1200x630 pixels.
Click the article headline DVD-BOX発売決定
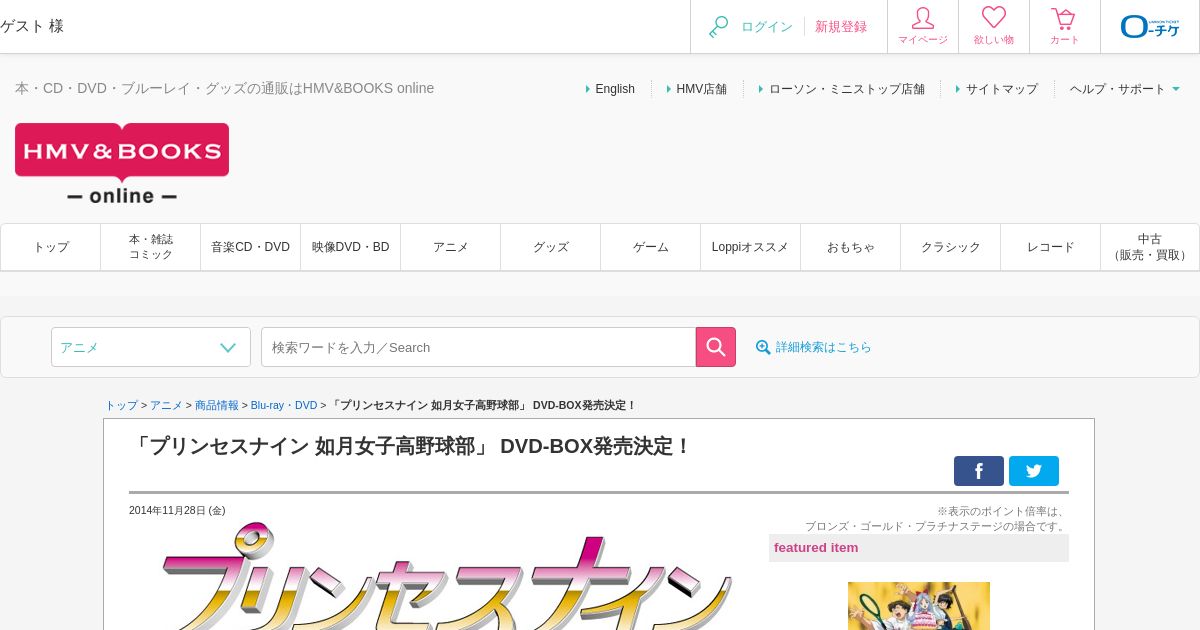410,446
